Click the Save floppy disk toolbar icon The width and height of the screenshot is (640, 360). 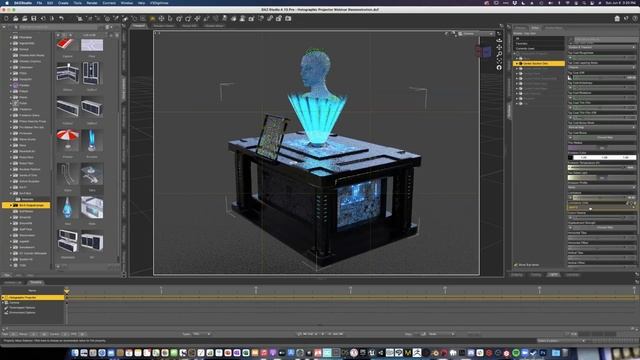coord(33,18)
